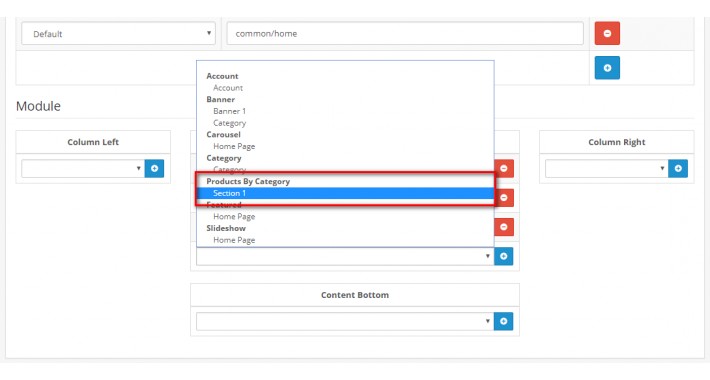Click the Column Left header
Viewport: 710px width, 380px height.
pos(93,142)
